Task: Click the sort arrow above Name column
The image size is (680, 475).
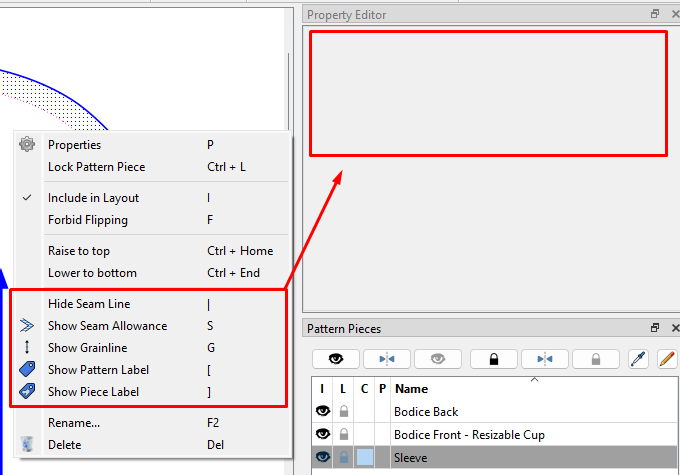Action: click(533, 380)
